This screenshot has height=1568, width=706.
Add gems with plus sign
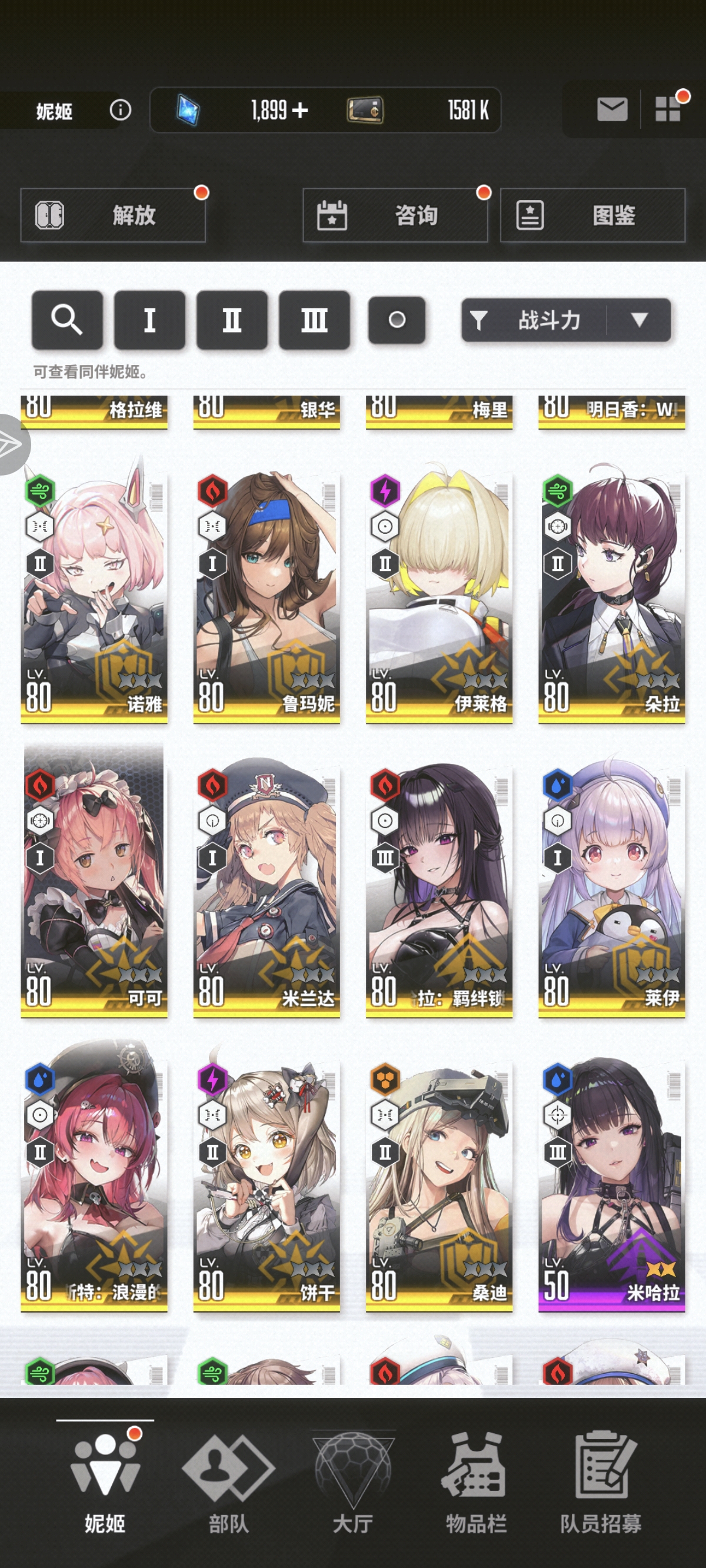pos(300,110)
